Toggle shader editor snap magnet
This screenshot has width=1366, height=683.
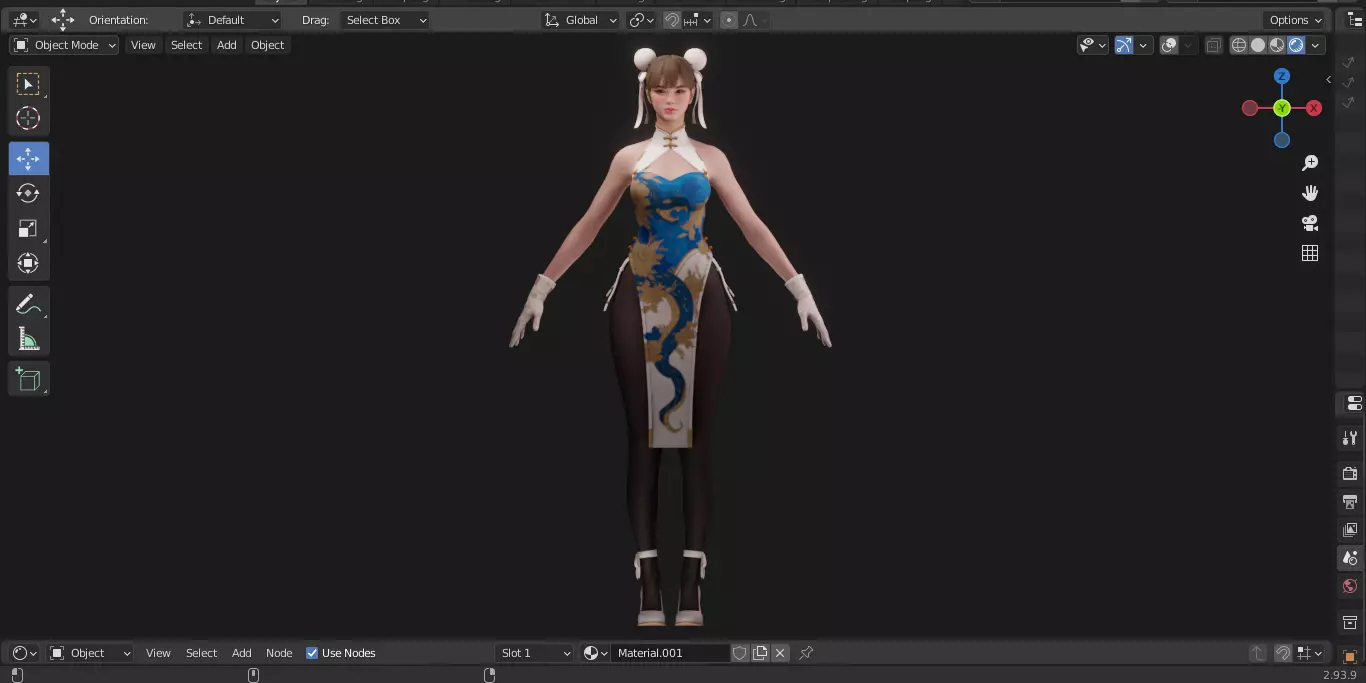pyautogui.click(x=1282, y=653)
